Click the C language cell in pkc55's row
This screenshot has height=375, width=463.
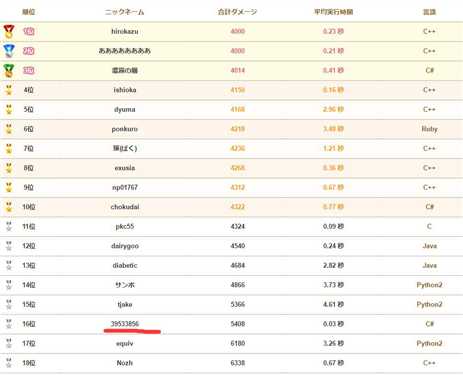(x=429, y=226)
